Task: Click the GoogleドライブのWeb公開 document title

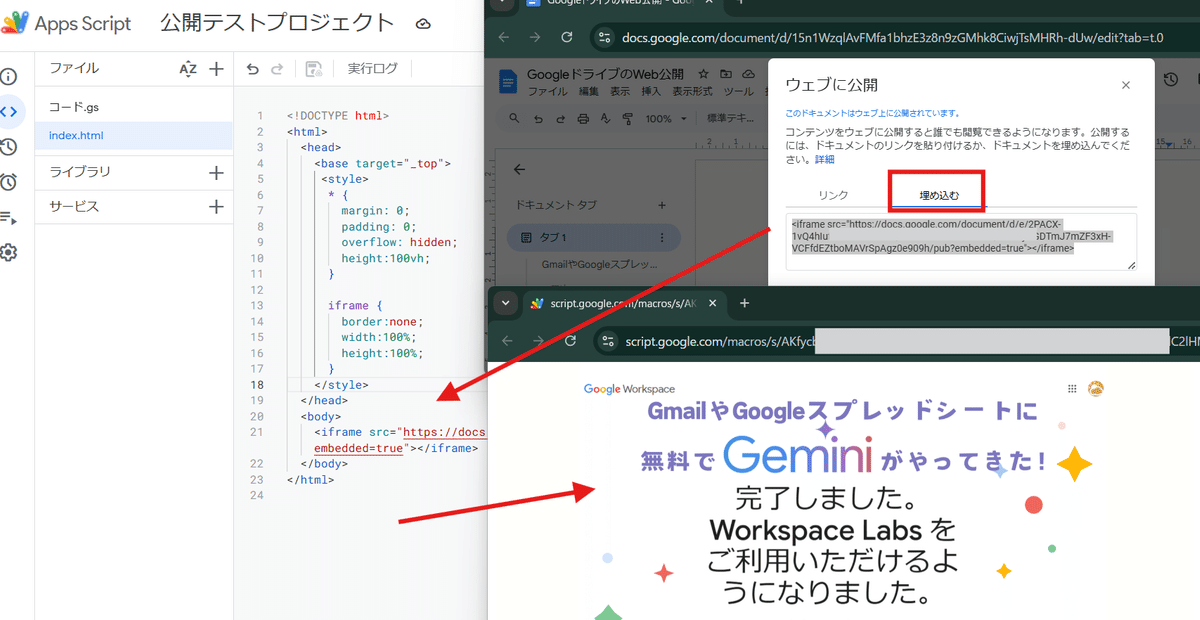Action: click(606, 74)
